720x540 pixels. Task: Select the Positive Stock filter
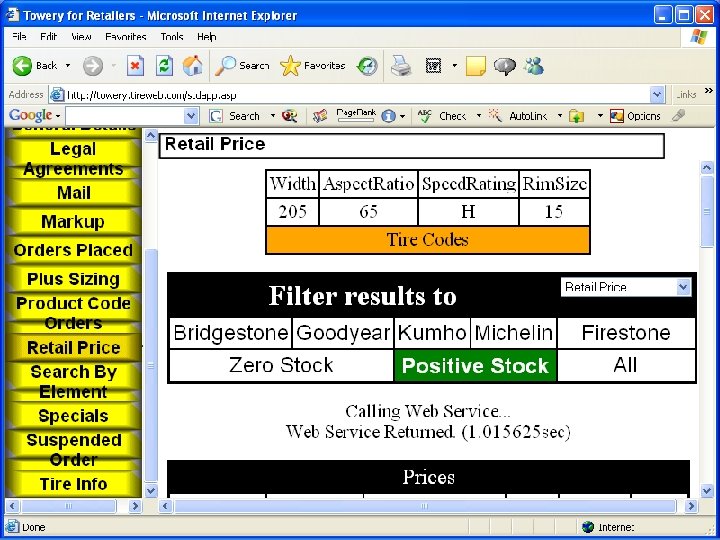(x=475, y=366)
